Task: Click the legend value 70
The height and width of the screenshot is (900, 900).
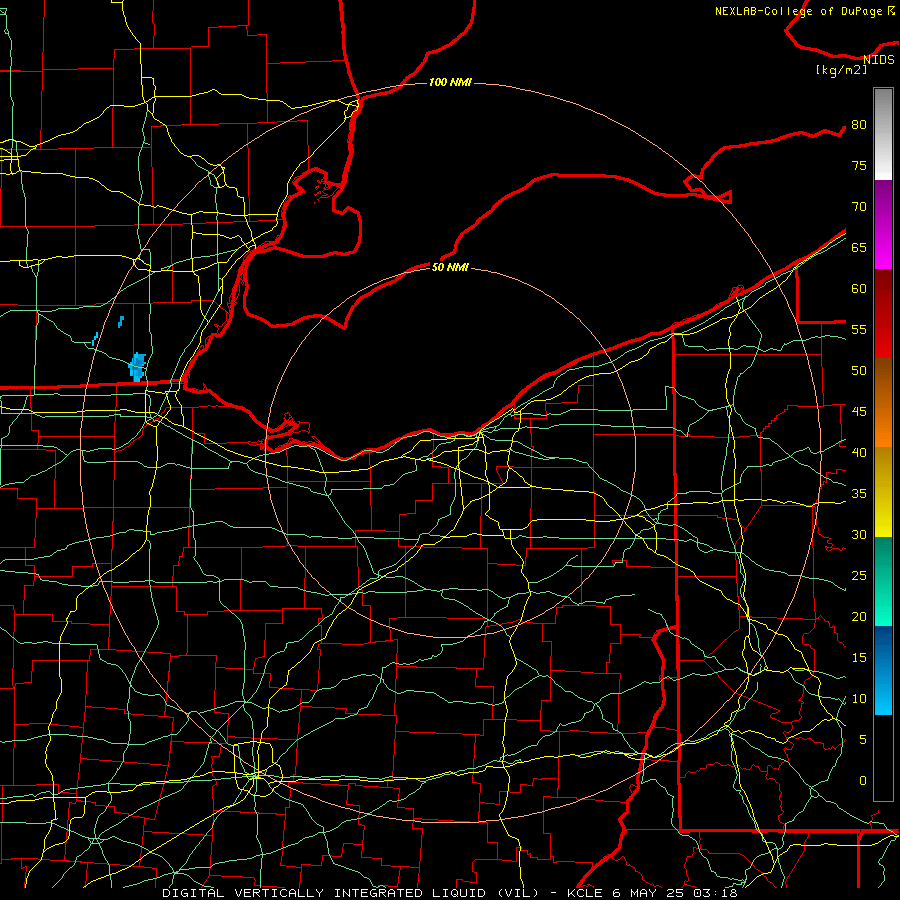Action: tap(859, 207)
